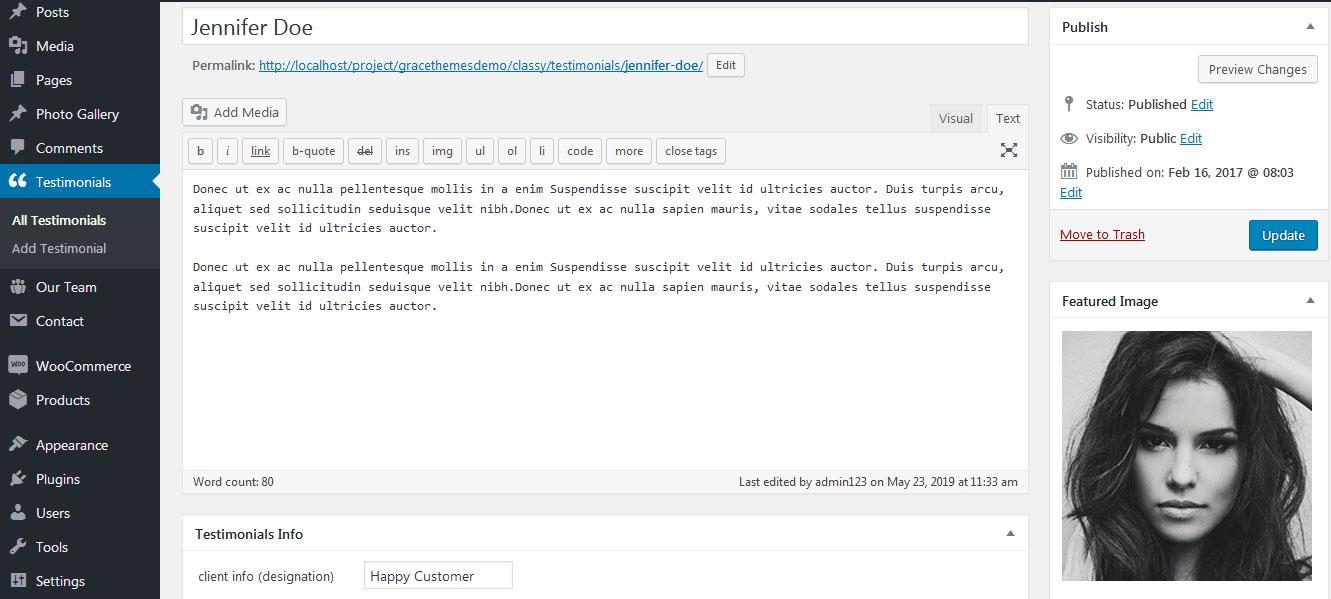Click the client info designation field

pyautogui.click(x=438, y=575)
